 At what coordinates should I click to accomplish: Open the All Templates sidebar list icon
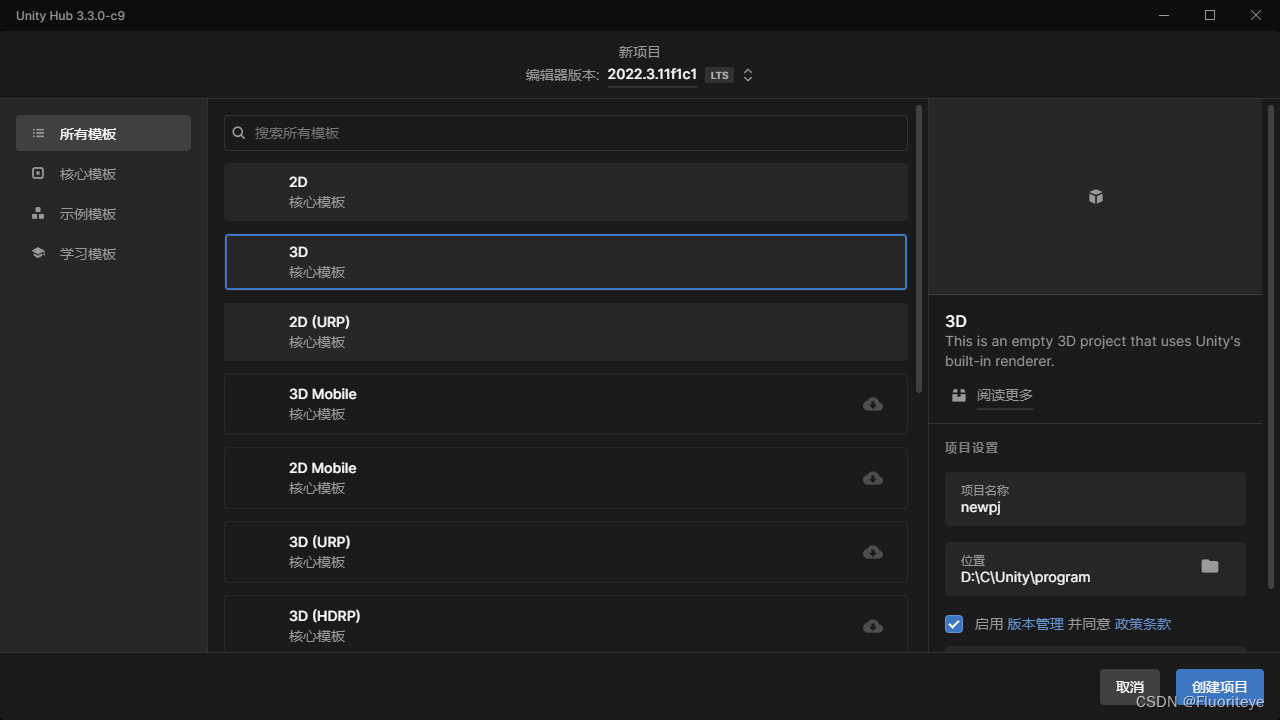pyautogui.click(x=38, y=133)
